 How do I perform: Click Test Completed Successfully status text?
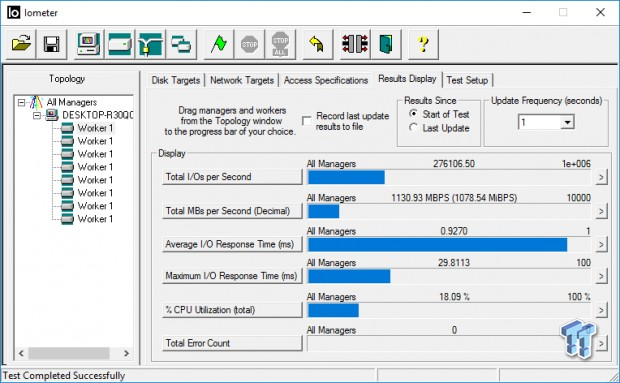tap(64, 375)
